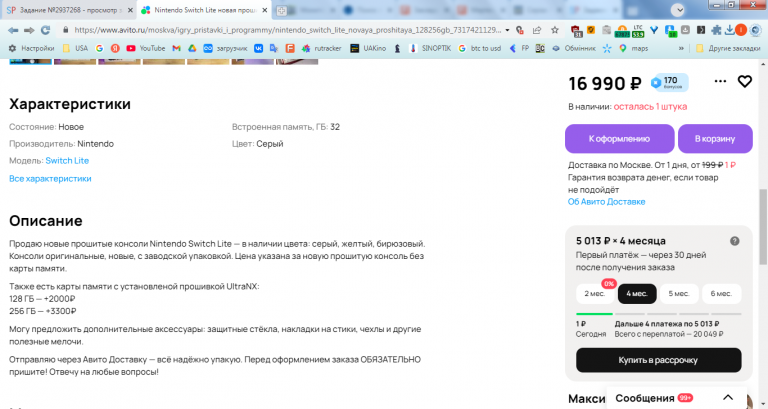Screen dimensions: 768x409
Task: Open the Google Translate bookmark icon
Action: pyautogui.click(x=274, y=48)
